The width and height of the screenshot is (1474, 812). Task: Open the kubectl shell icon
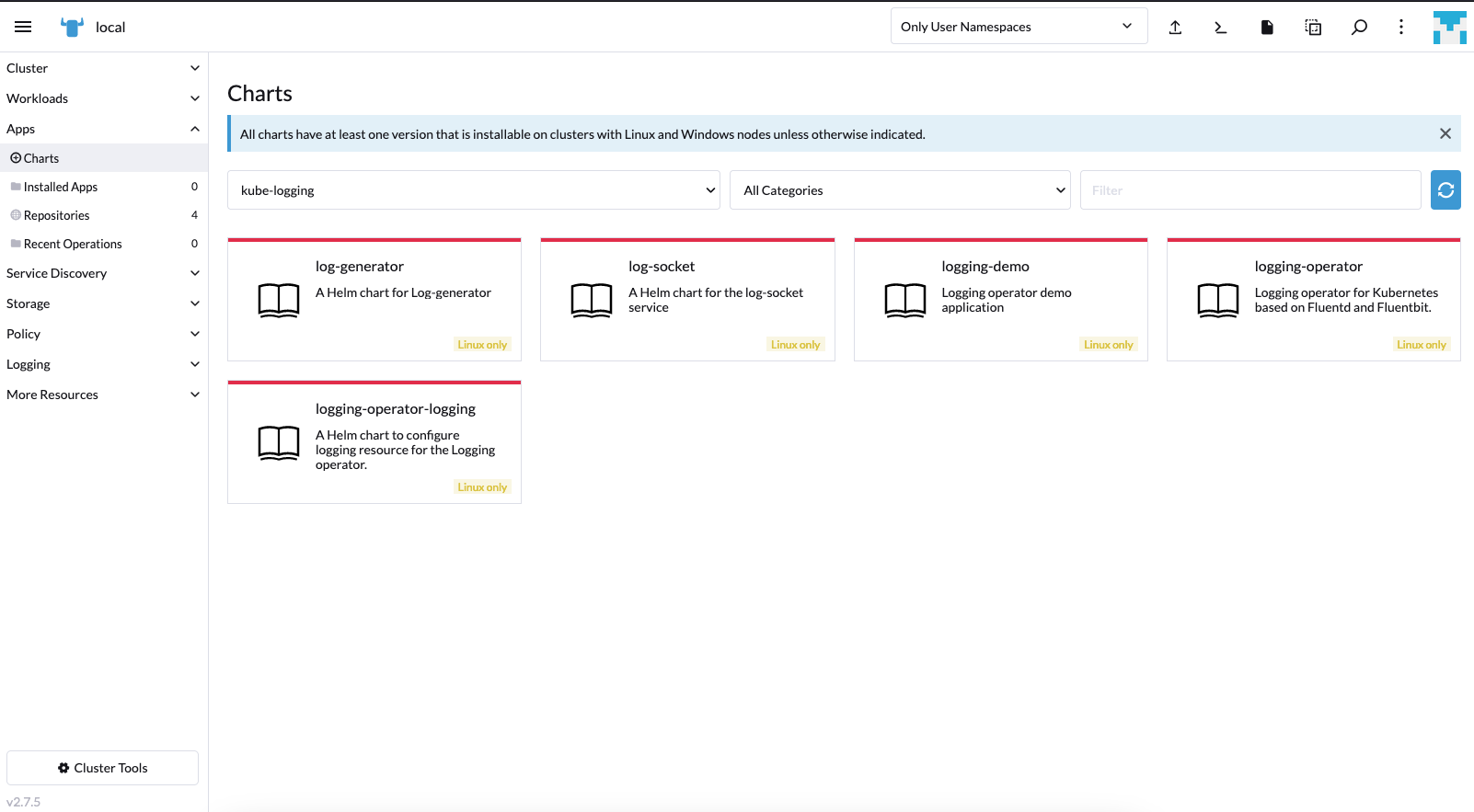[1221, 27]
